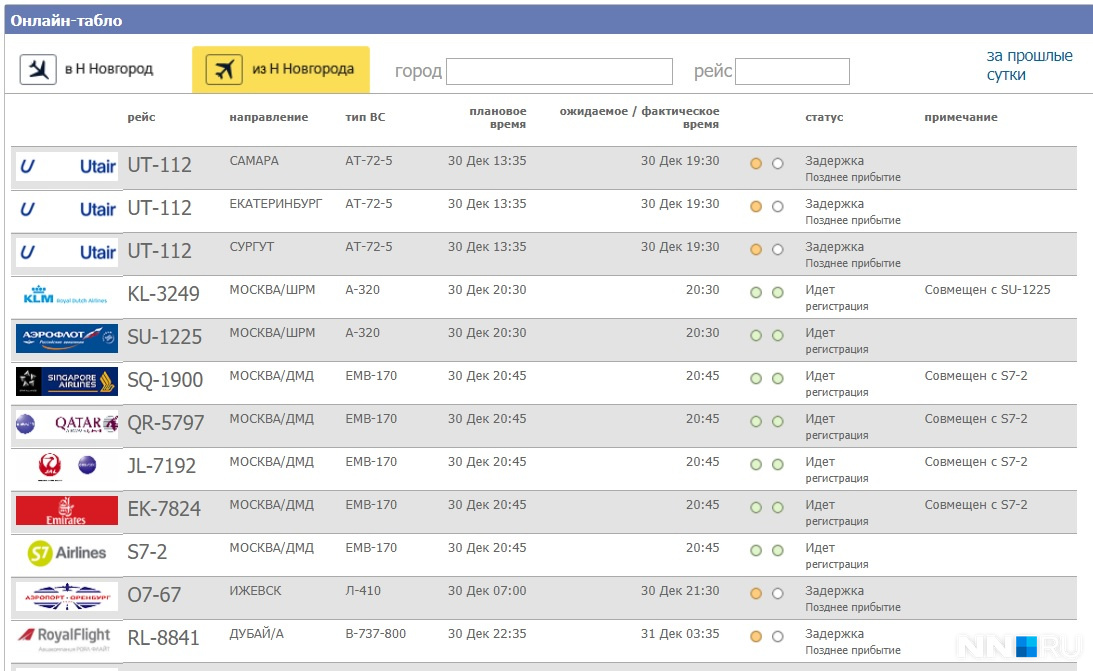
Task: Click the orange status dot for RL-8841
Action: (756, 637)
